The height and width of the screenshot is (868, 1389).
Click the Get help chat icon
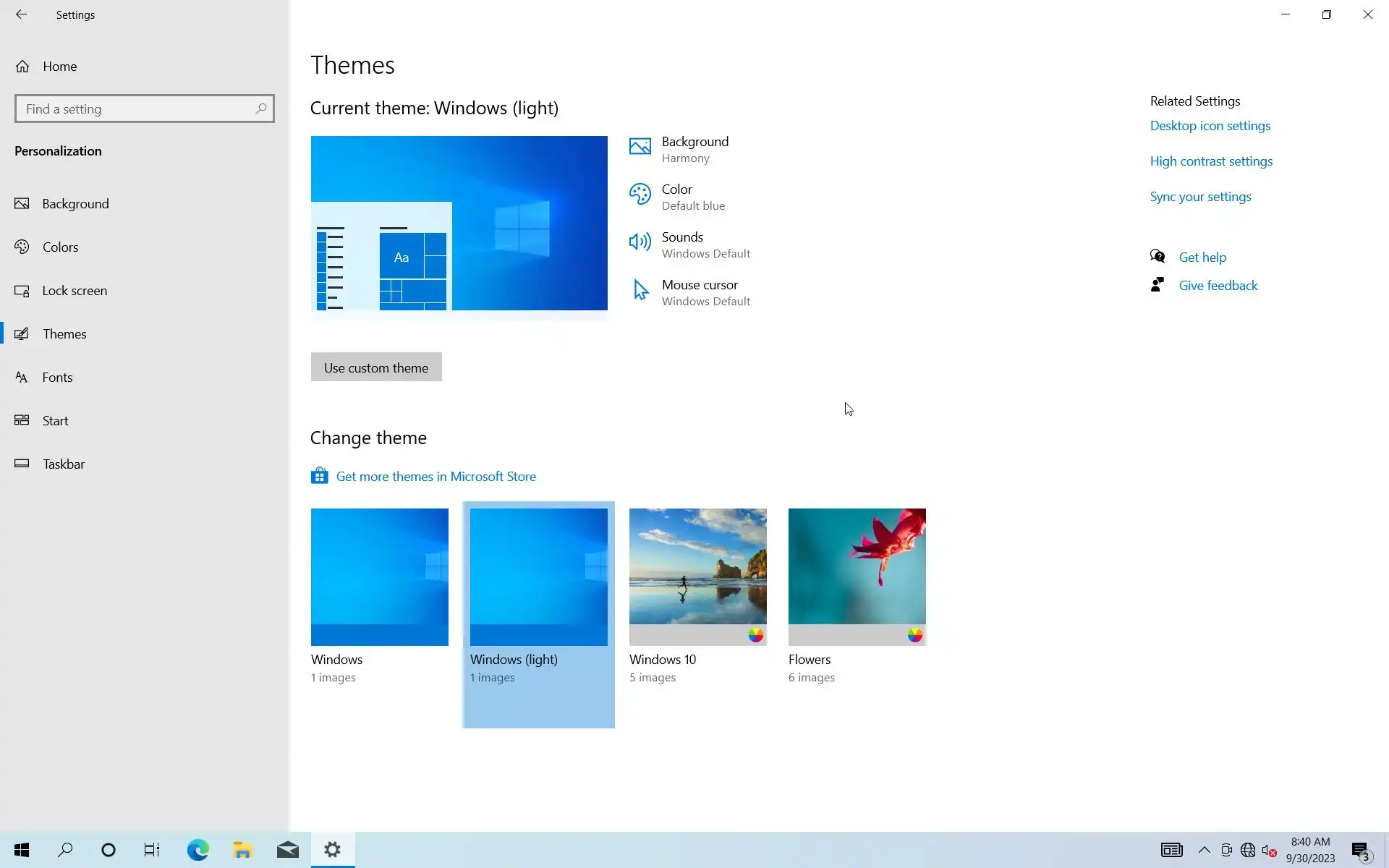click(x=1157, y=257)
